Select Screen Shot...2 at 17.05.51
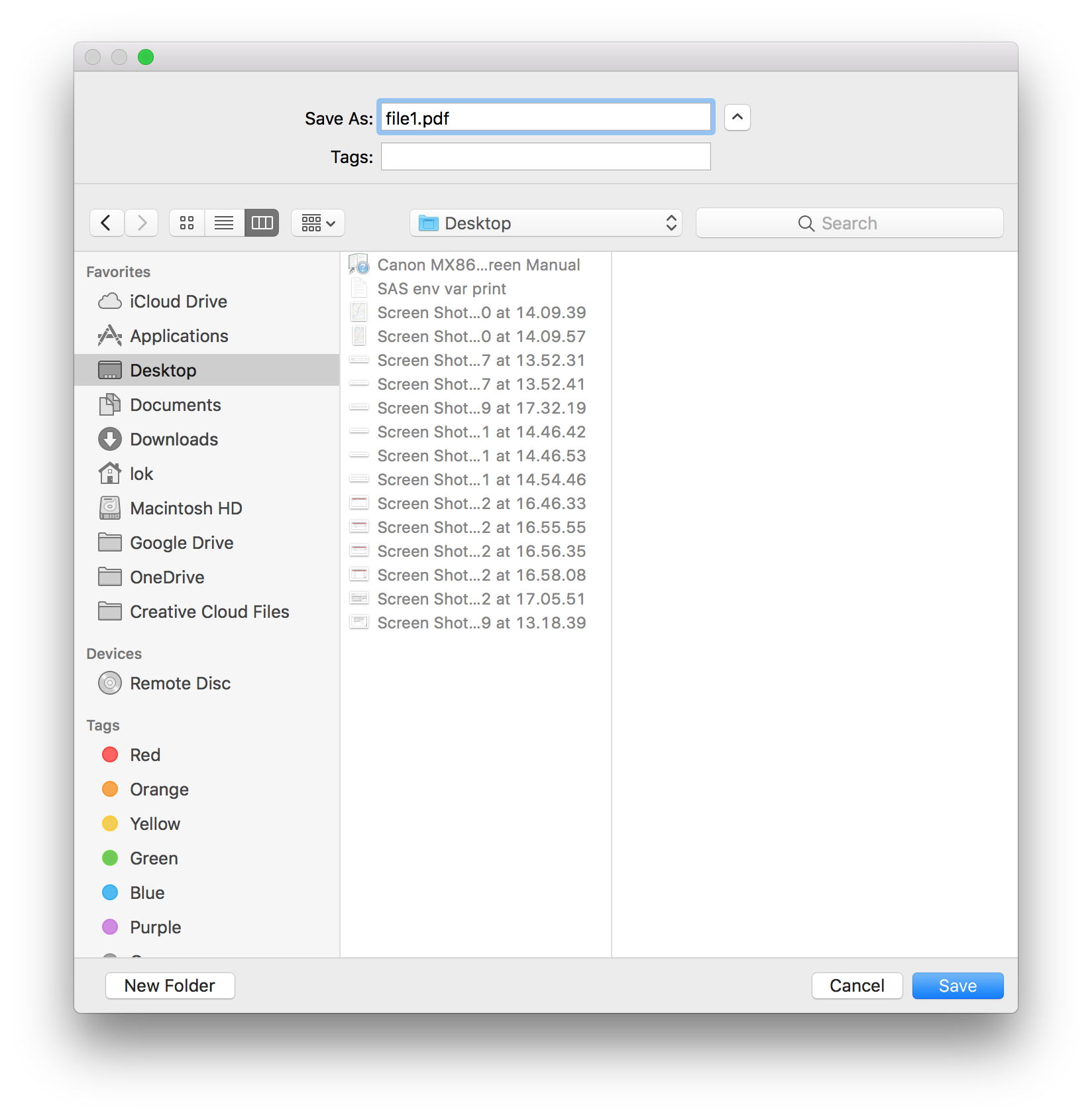Screen dimensions: 1092x1119 (x=476, y=599)
